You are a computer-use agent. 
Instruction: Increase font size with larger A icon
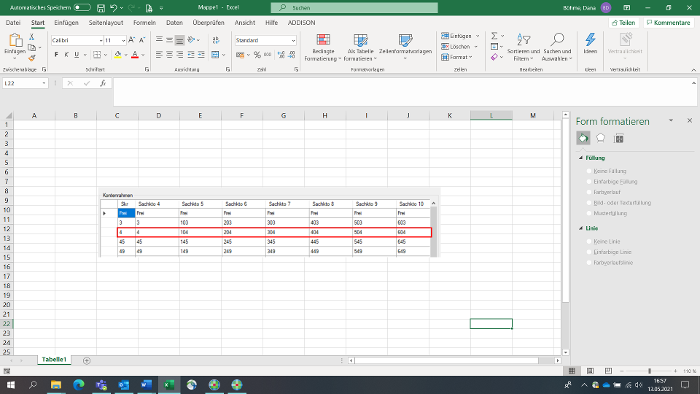click(132, 40)
